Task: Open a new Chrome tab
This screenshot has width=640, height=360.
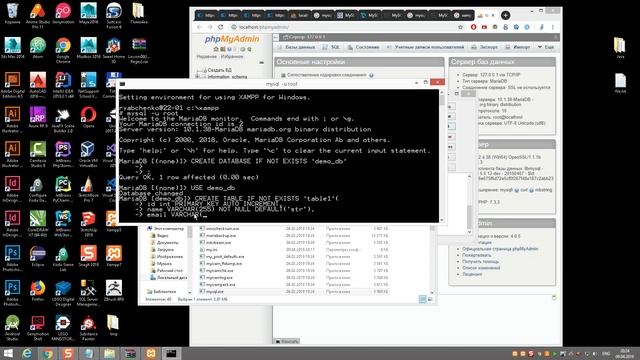Action: (505, 16)
